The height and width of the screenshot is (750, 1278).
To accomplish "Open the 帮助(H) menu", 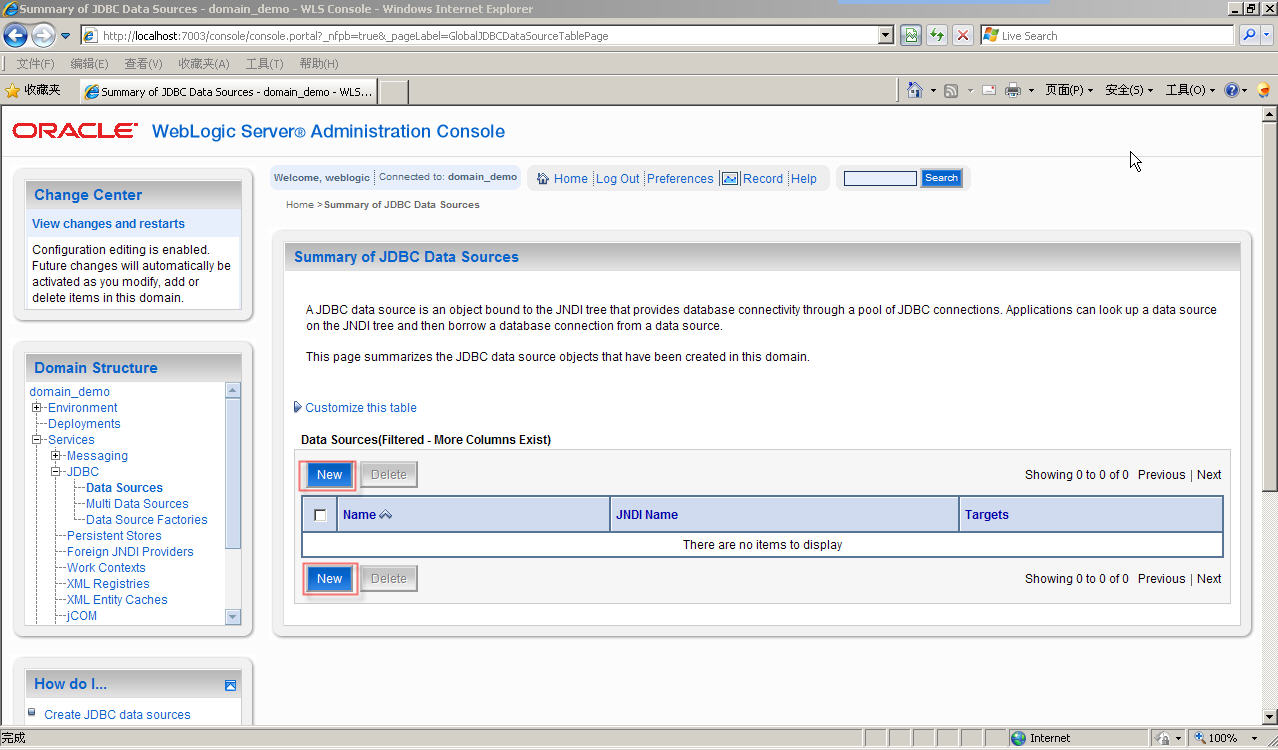I will coord(319,63).
